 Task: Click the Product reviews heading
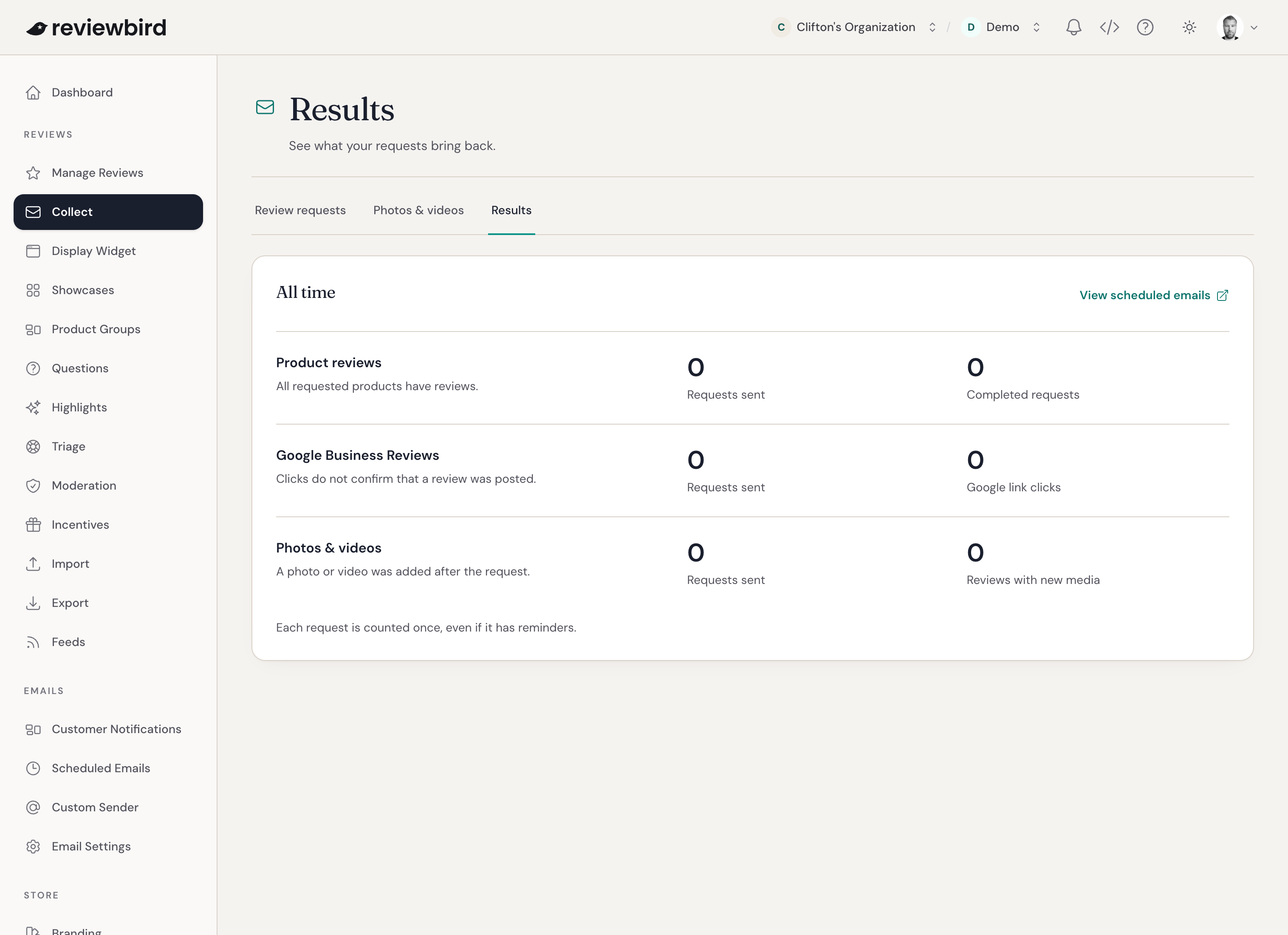point(329,363)
